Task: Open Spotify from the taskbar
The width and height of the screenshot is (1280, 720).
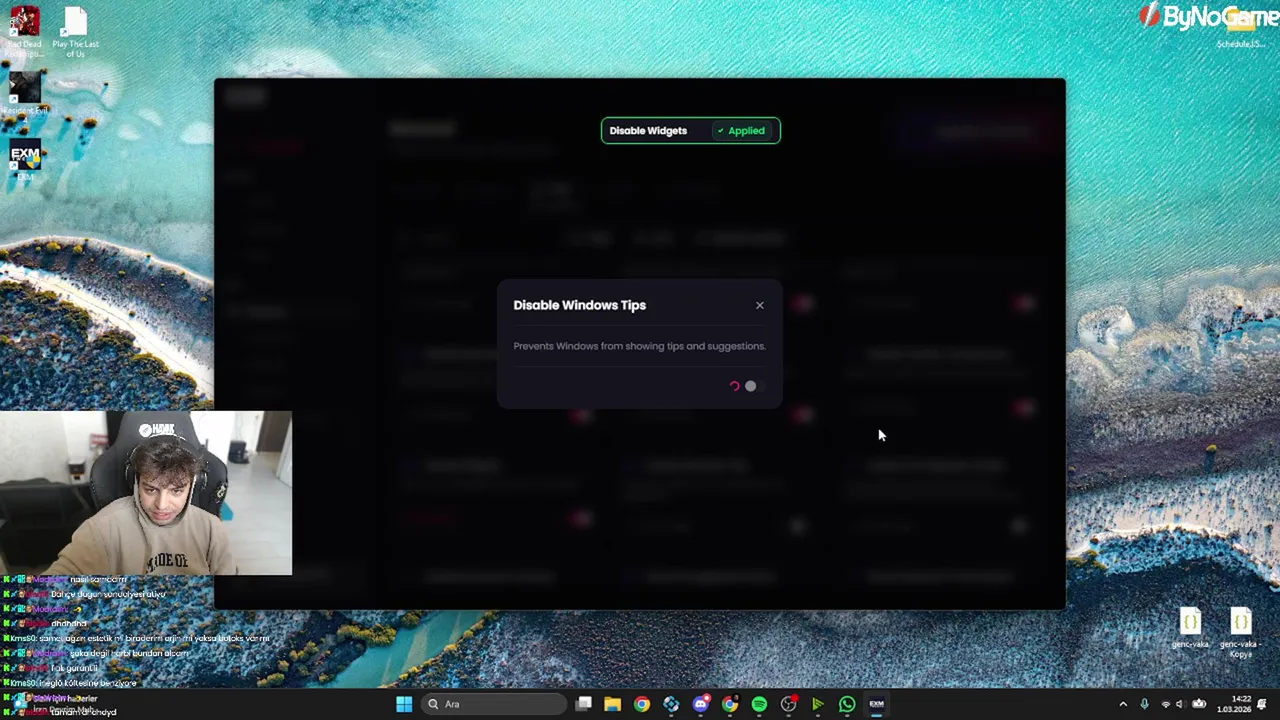Action: point(759,704)
